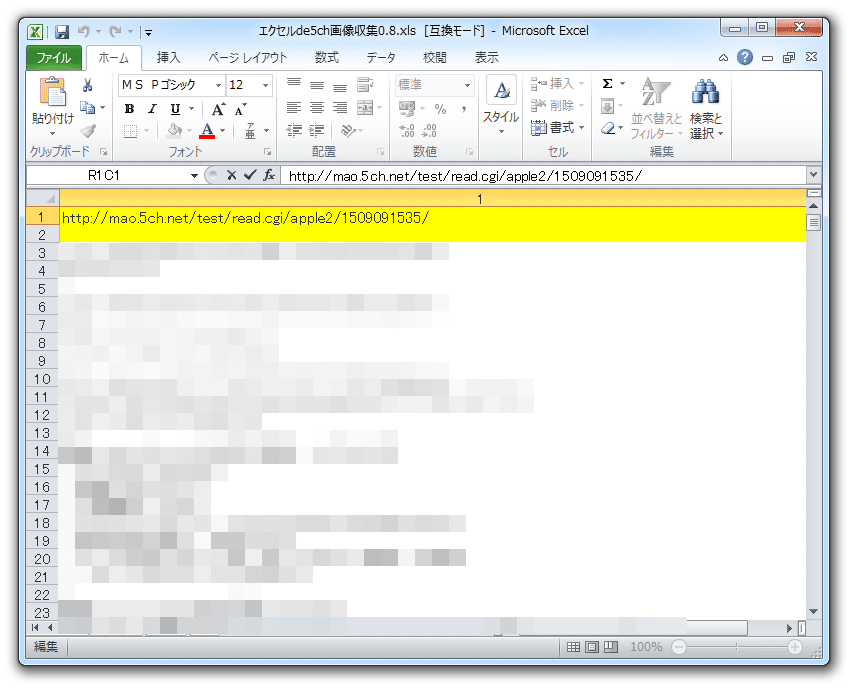
Task: Click the middle align icon
Action: (x=317, y=84)
